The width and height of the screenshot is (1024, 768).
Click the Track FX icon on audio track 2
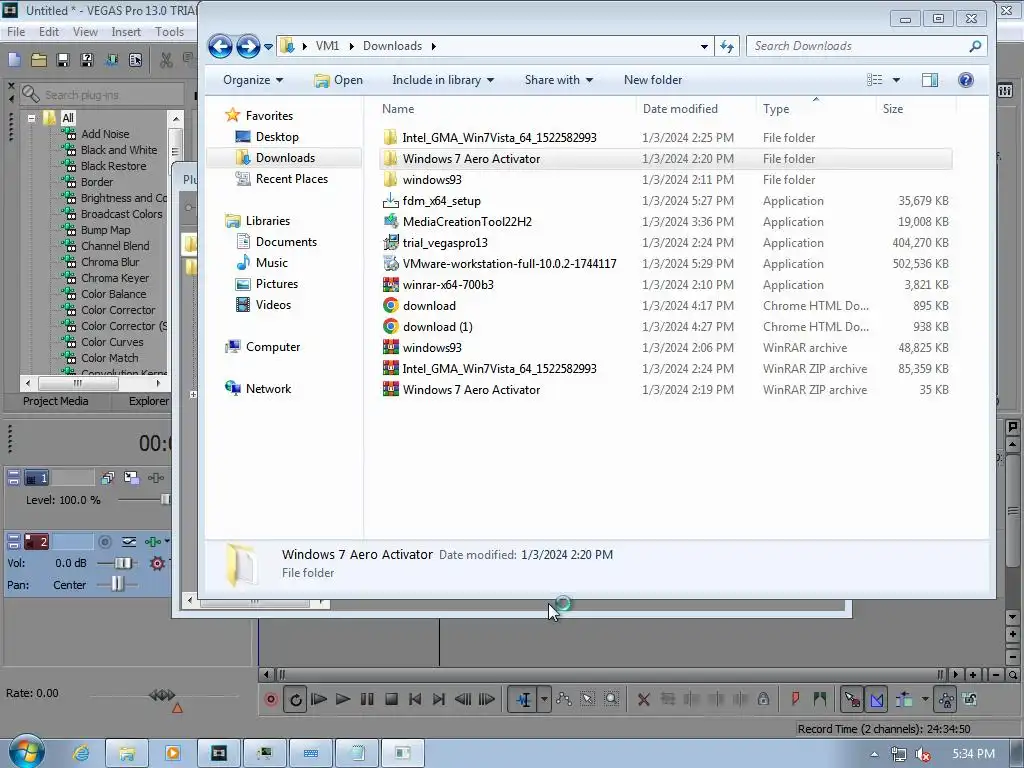point(153,541)
